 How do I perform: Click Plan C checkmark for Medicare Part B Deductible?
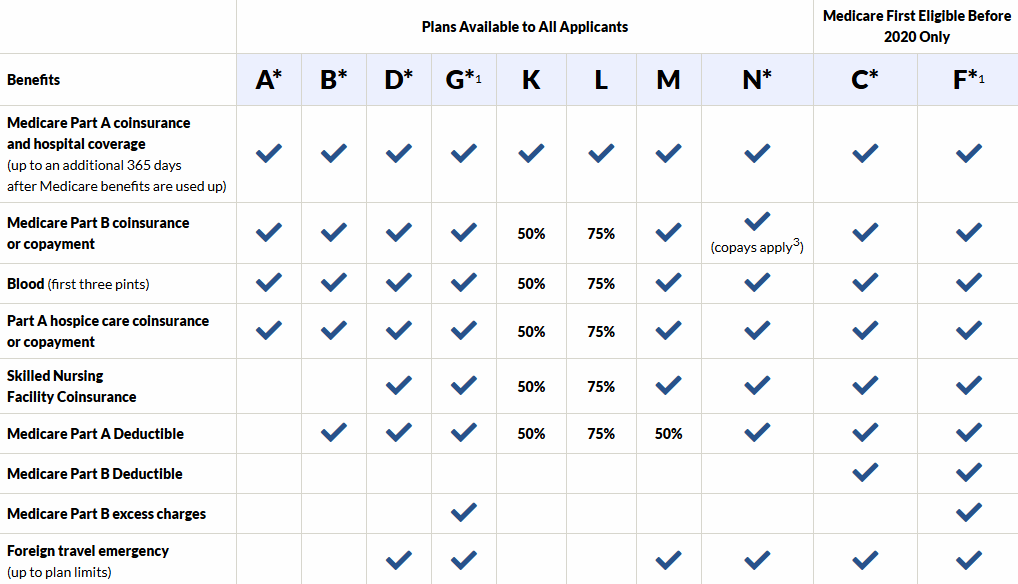(x=865, y=472)
